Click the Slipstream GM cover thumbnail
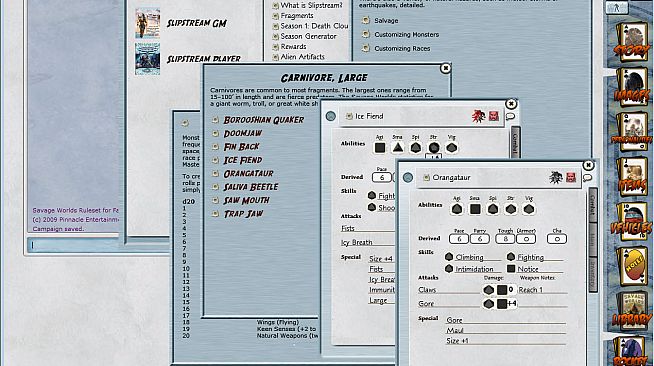The height and width of the screenshot is (366, 654). tap(148, 23)
